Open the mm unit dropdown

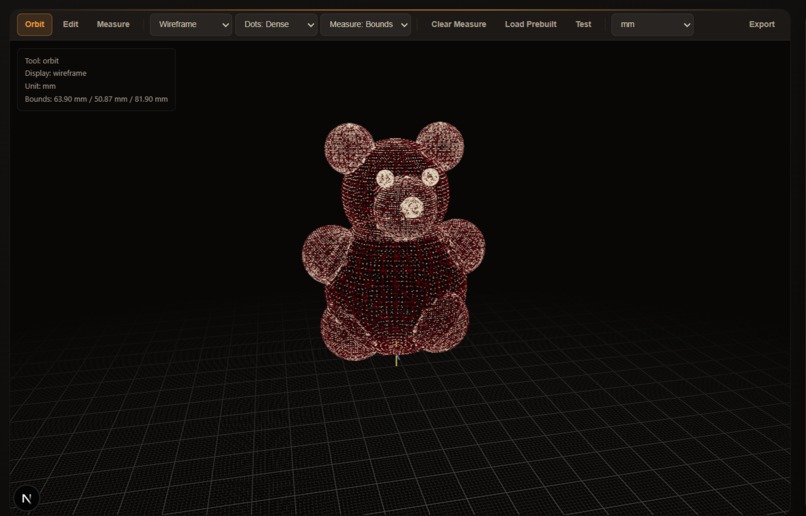pos(652,25)
